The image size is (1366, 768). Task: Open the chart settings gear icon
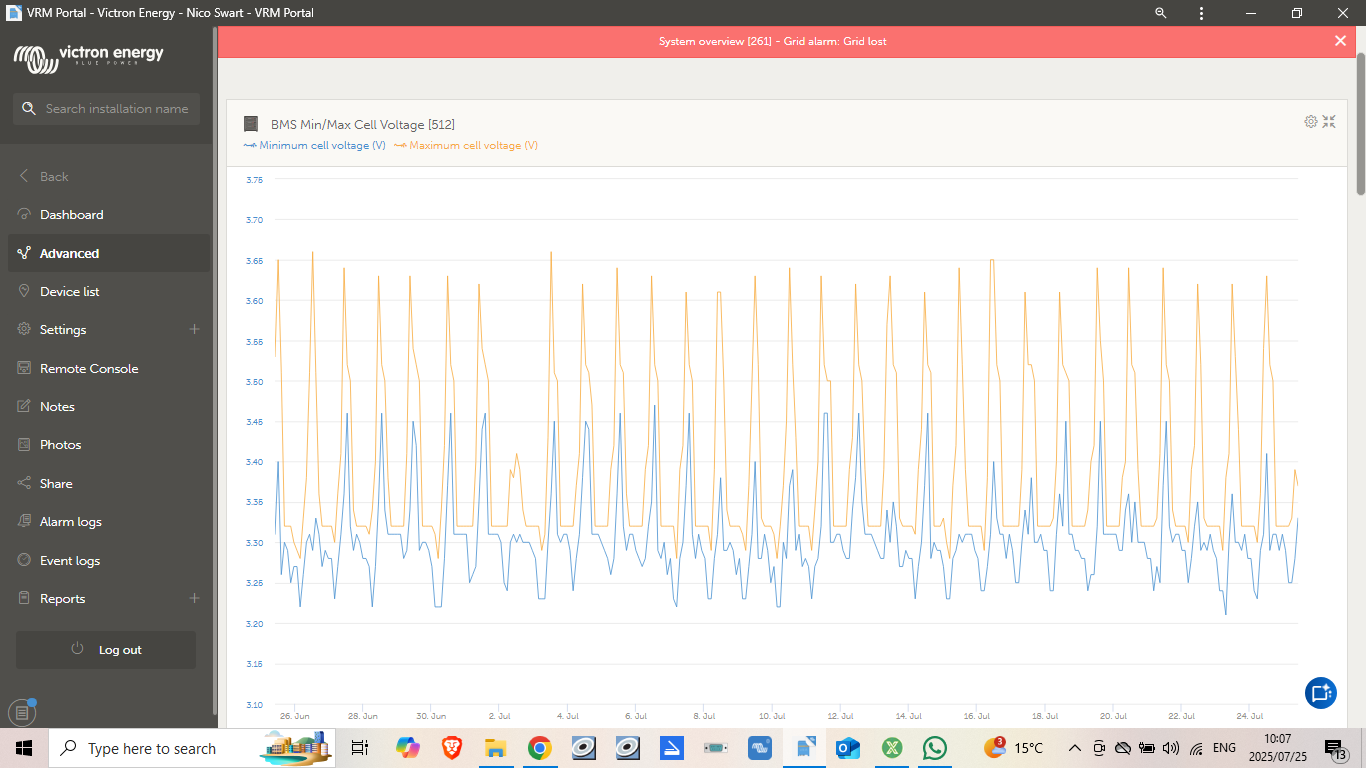point(1310,121)
